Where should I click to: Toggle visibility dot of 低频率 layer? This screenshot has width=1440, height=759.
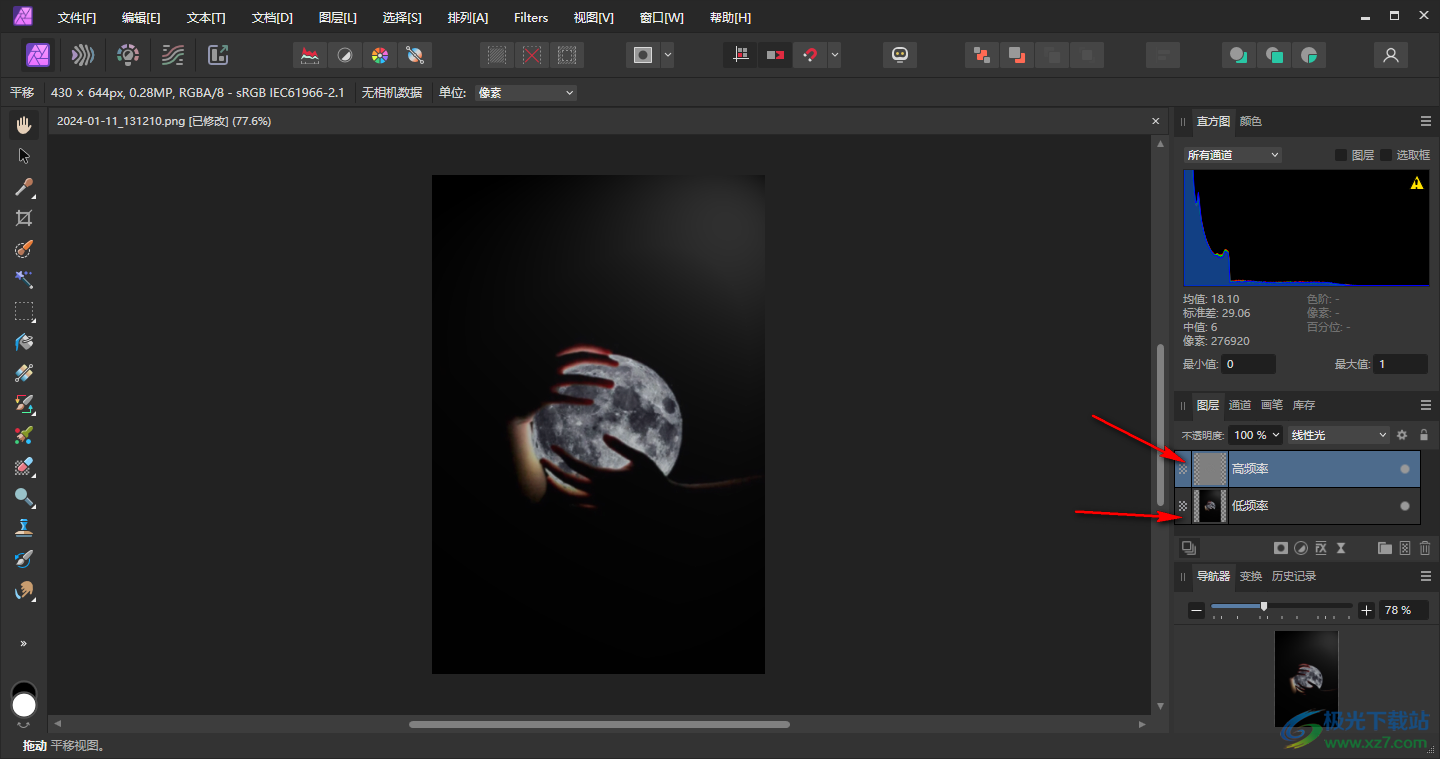click(x=1405, y=506)
